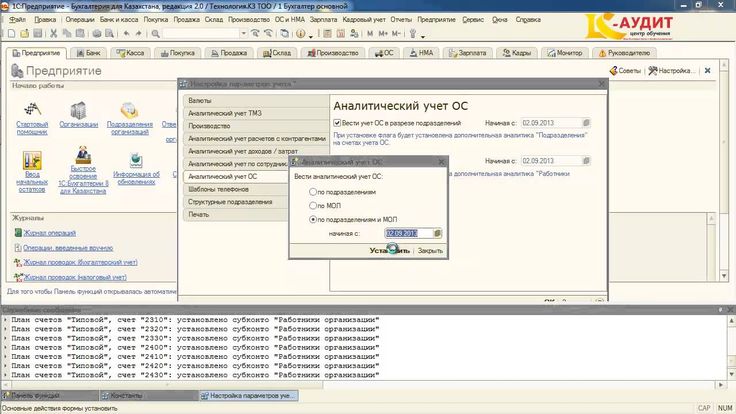This screenshot has width=736, height=414.
Task: Select radio option по подразделениям
Action: point(313,192)
